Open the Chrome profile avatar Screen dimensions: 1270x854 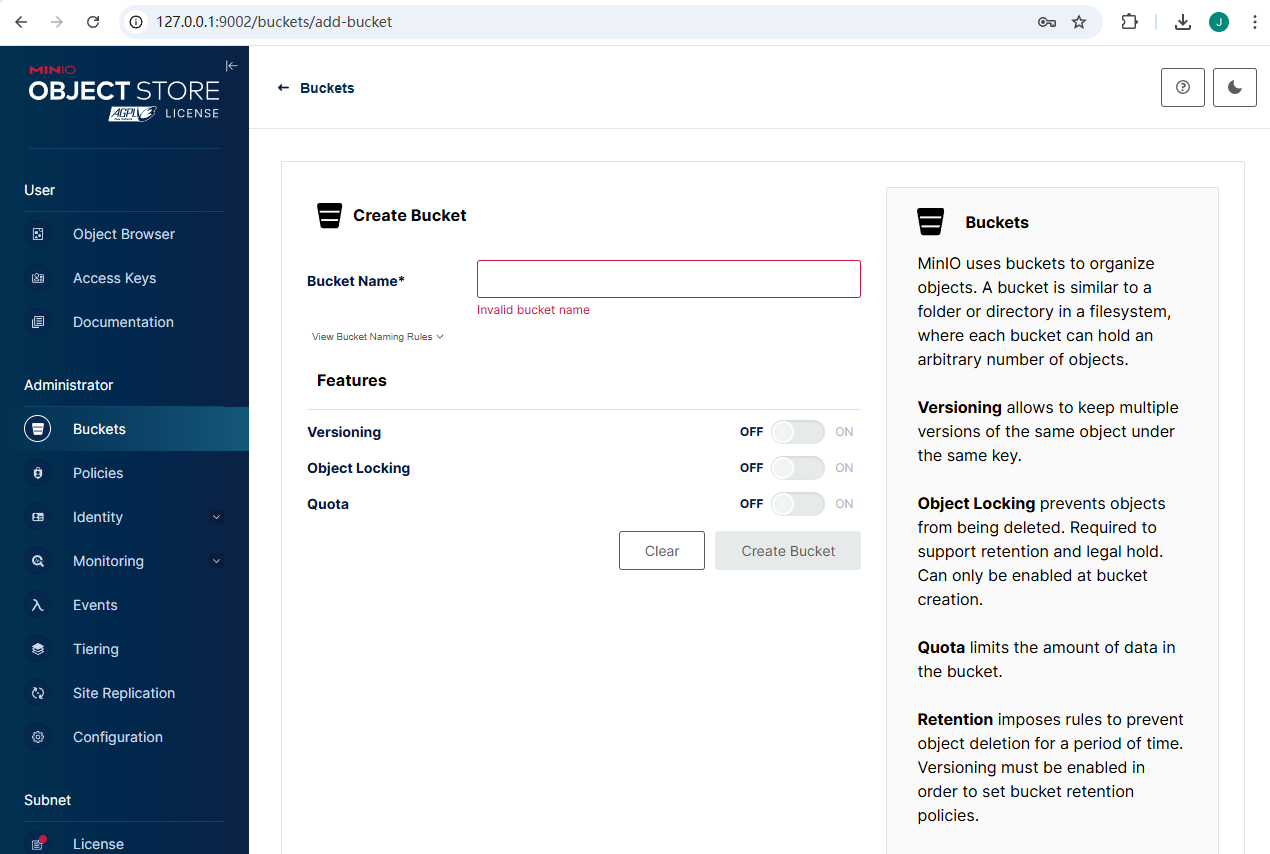point(1219,22)
